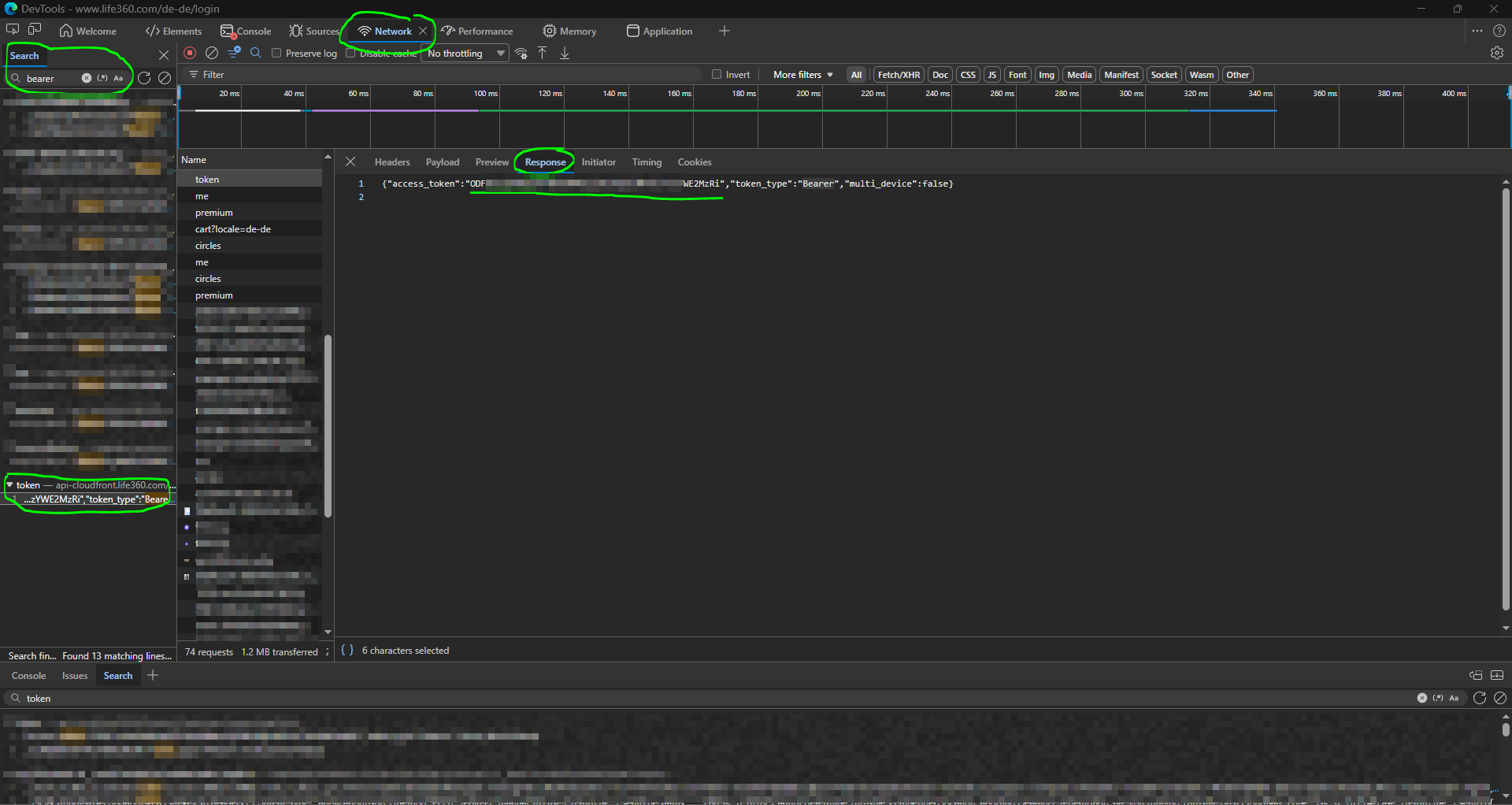This screenshot has width=1512, height=805.
Task: Clear the sidebar search results
Action: (165, 78)
